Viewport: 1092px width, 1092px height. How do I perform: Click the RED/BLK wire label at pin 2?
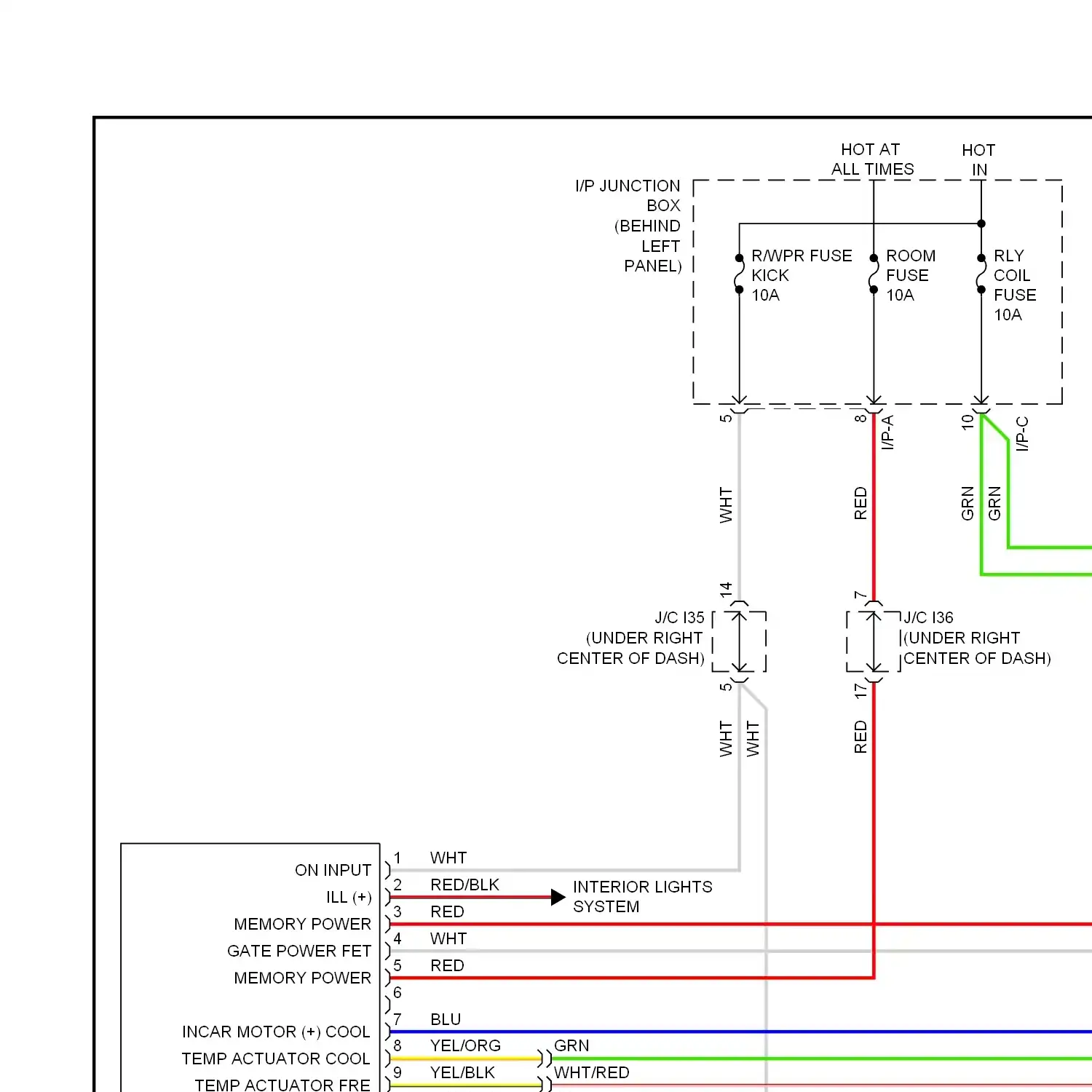464,885
